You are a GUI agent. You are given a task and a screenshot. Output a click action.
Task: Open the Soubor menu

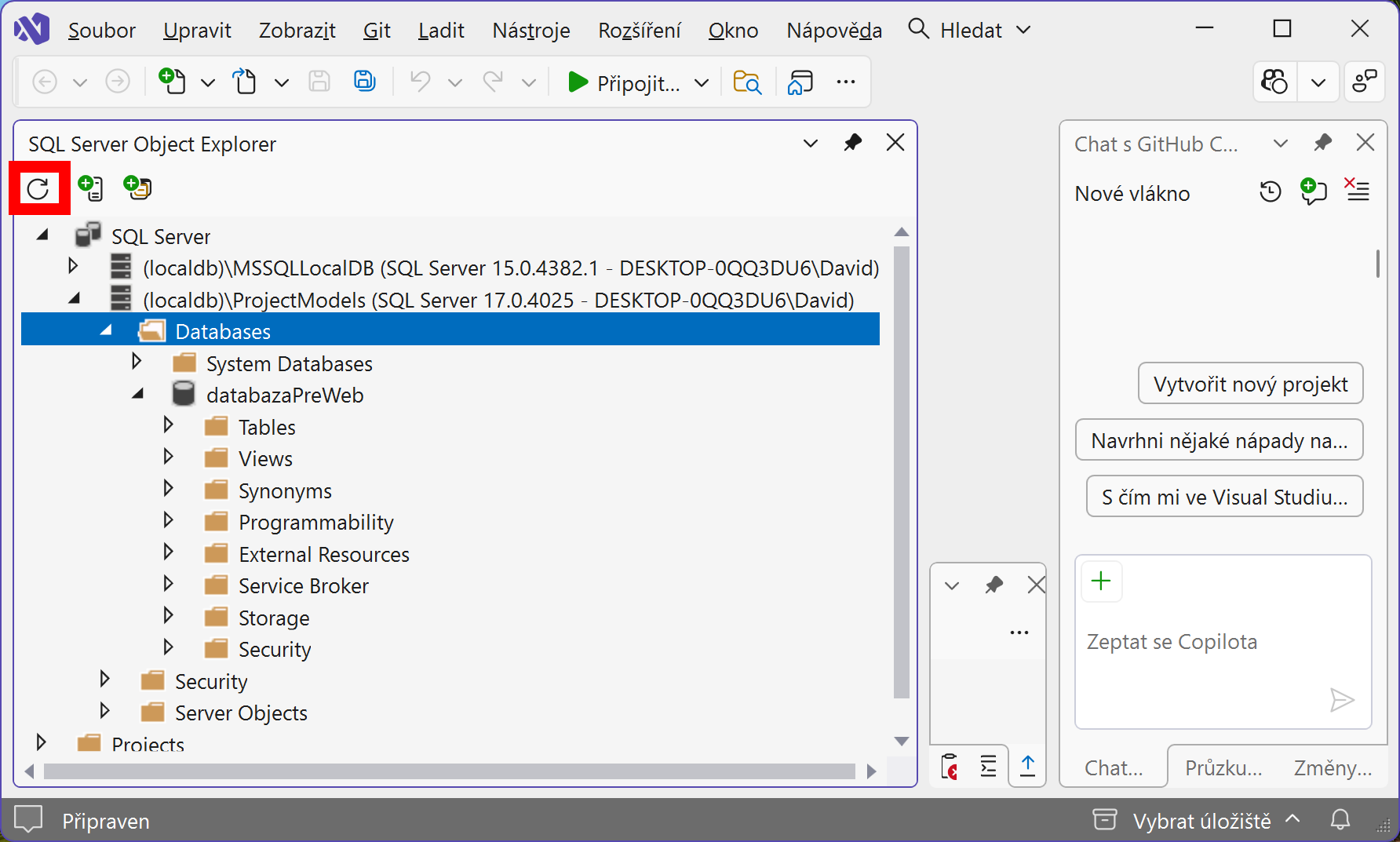point(102,31)
